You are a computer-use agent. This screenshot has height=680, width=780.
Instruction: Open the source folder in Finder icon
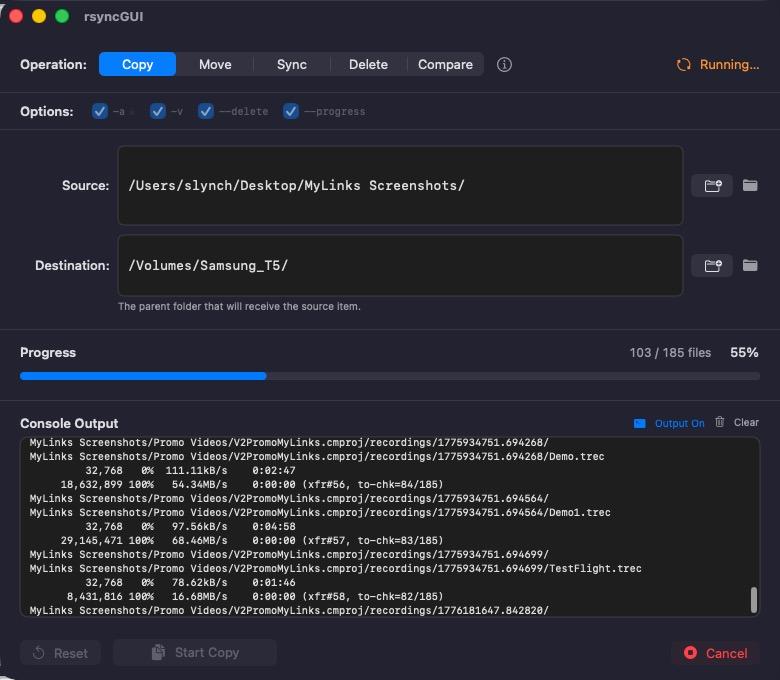(750, 186)
